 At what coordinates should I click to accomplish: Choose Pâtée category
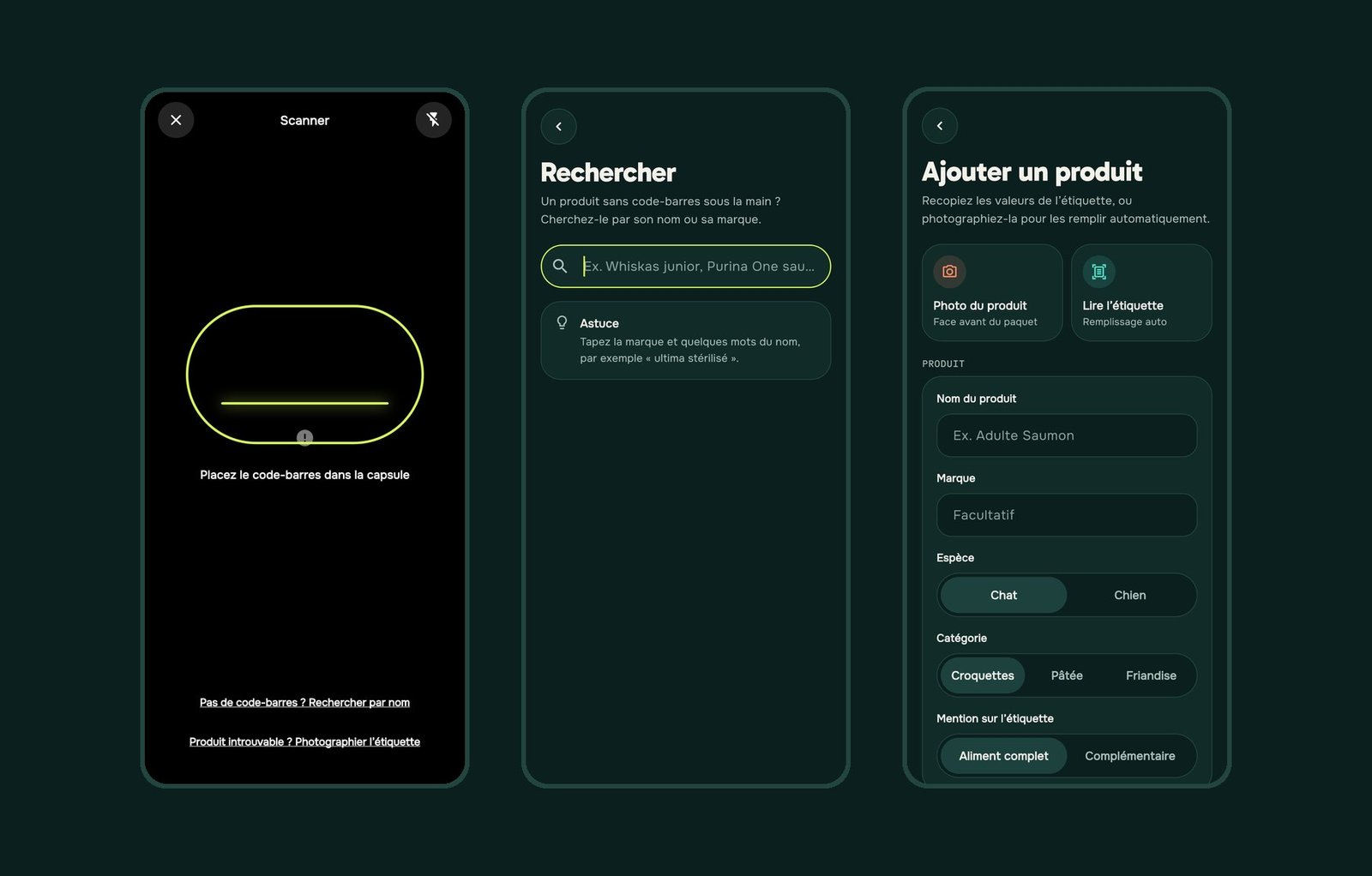click(1067, 675)
